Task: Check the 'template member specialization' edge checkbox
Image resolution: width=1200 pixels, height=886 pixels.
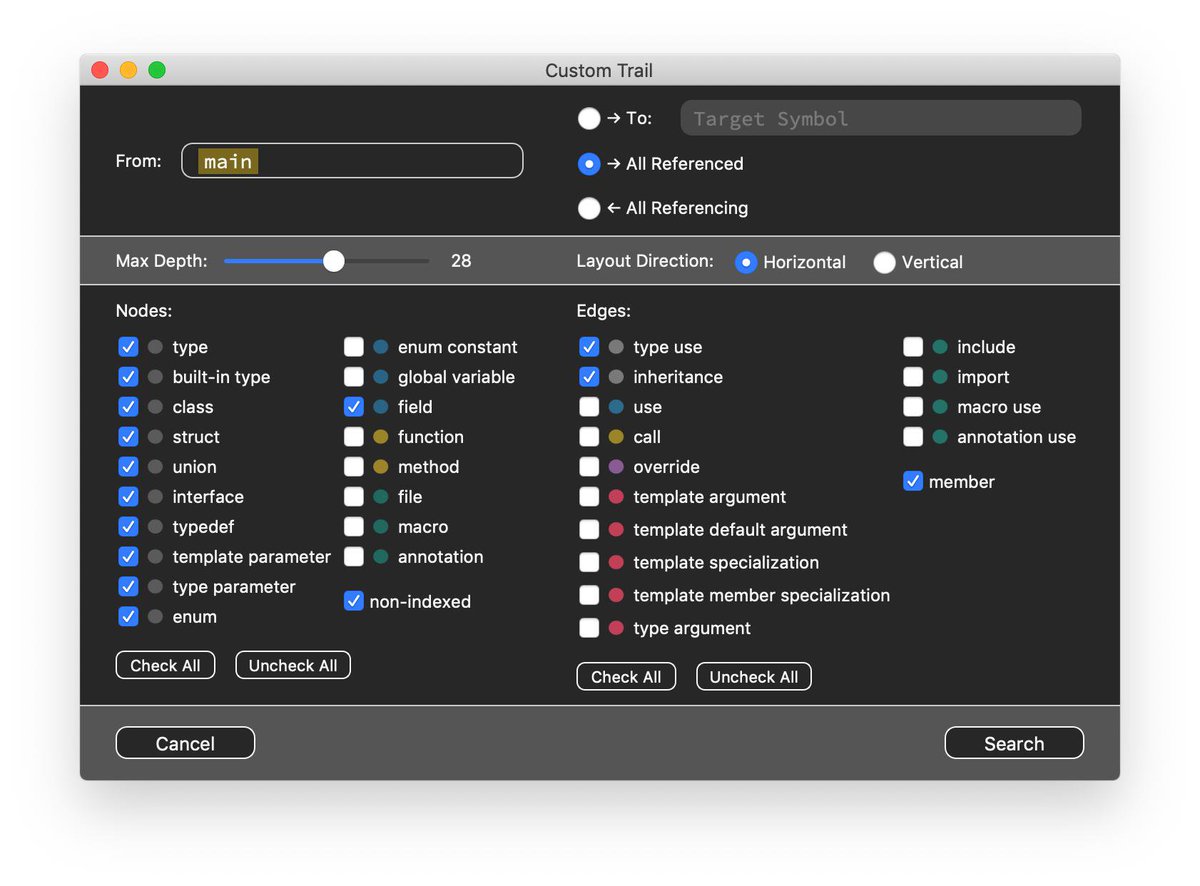Action: 589,595
